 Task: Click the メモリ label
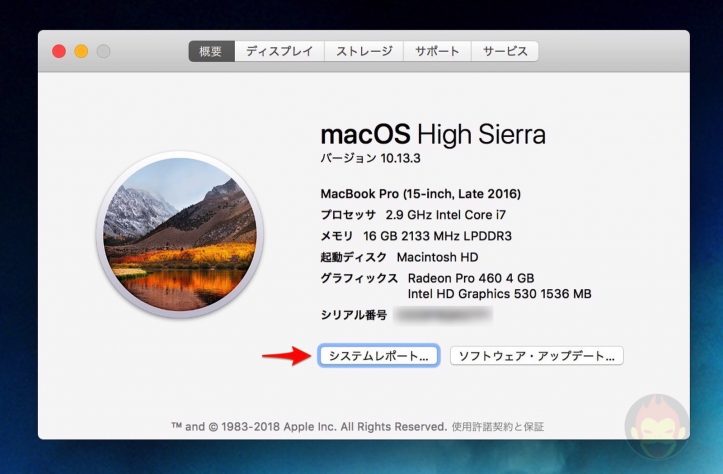(x=337, y=236)
